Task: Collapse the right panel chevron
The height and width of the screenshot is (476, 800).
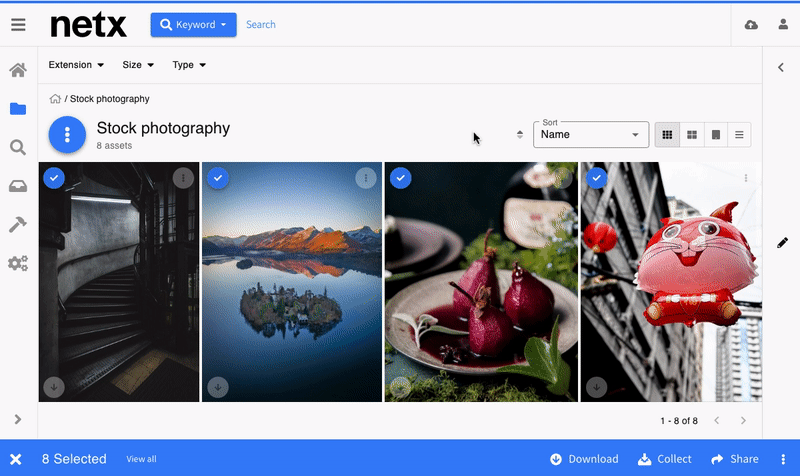Action: click(781, 67)
